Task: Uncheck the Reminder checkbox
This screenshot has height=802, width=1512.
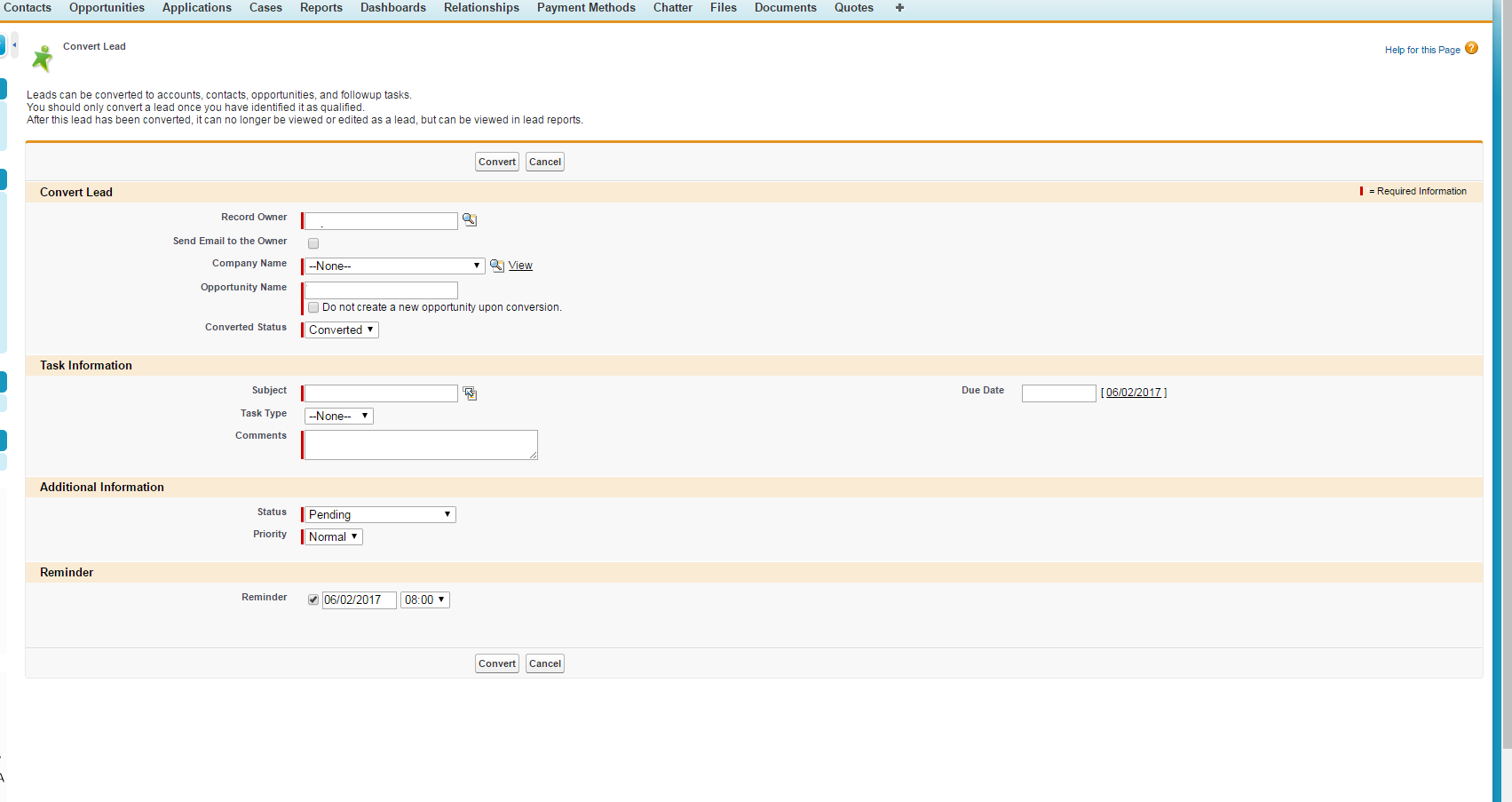Action: tap(313, 600)
